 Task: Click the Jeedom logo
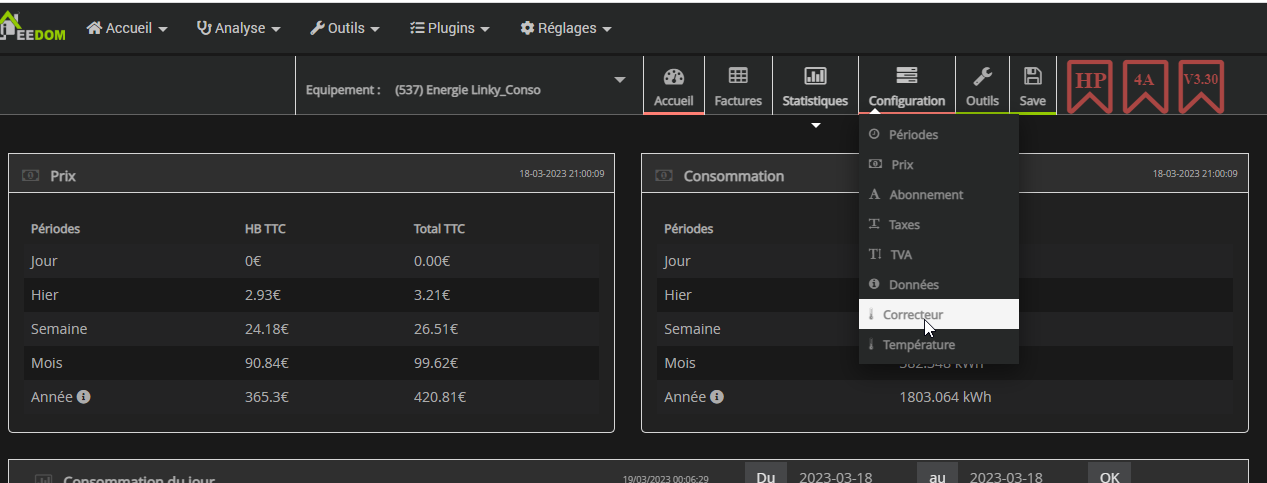pos(34,28)
